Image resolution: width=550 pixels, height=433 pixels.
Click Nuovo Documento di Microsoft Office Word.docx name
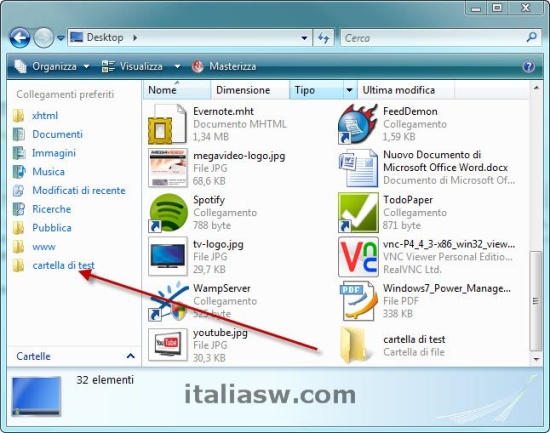click(445, 161)
